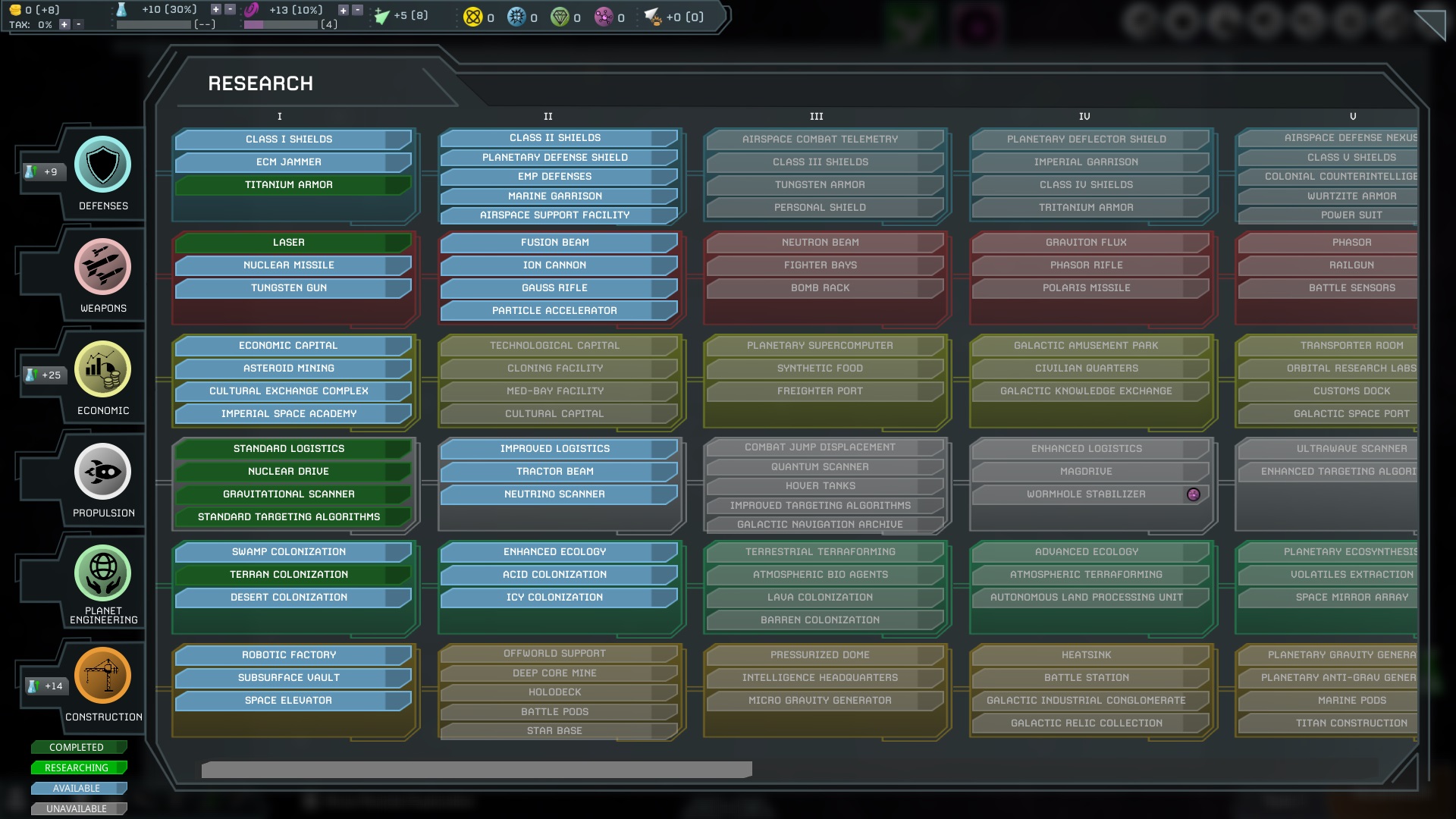The width and height of the screenshot is (1456, 819).
Task: Select Battle Station technology
Action: click(1090, 678)
